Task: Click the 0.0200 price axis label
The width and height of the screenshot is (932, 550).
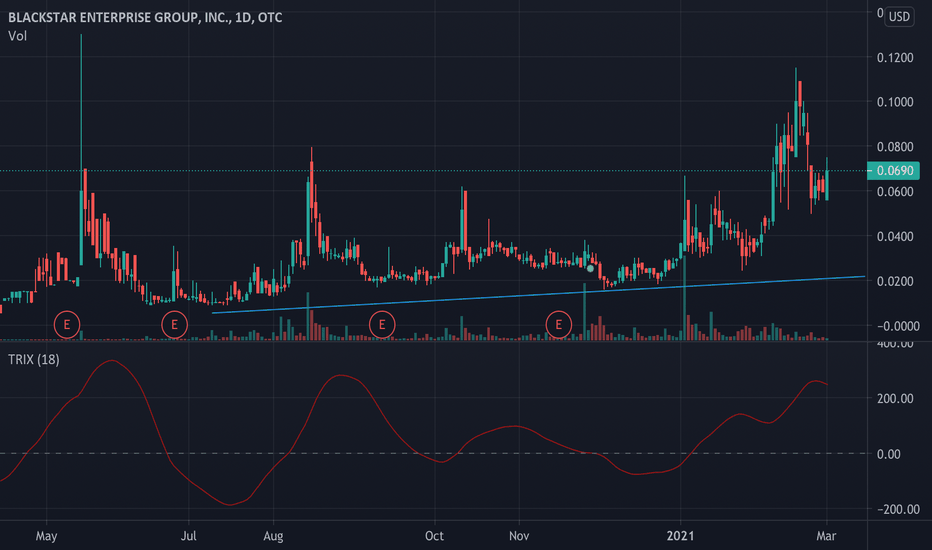Action: (895, 281)
